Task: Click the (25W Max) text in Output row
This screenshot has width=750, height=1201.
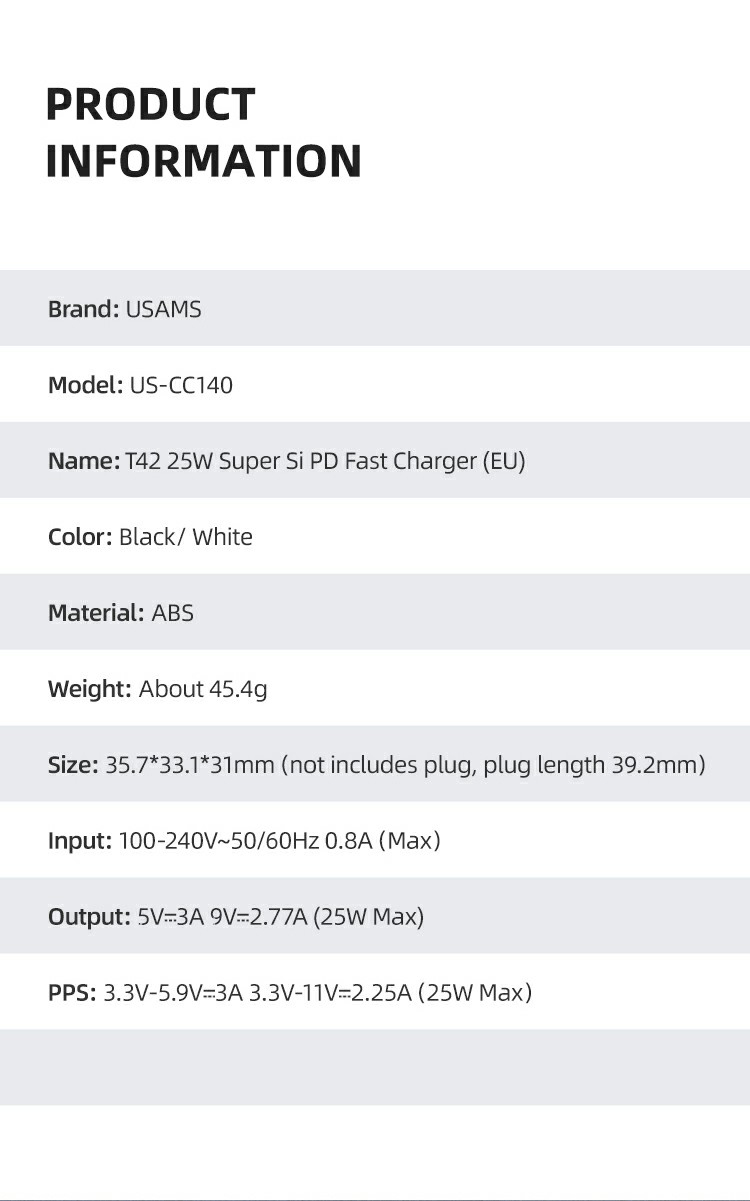Action: click(369, 917)
